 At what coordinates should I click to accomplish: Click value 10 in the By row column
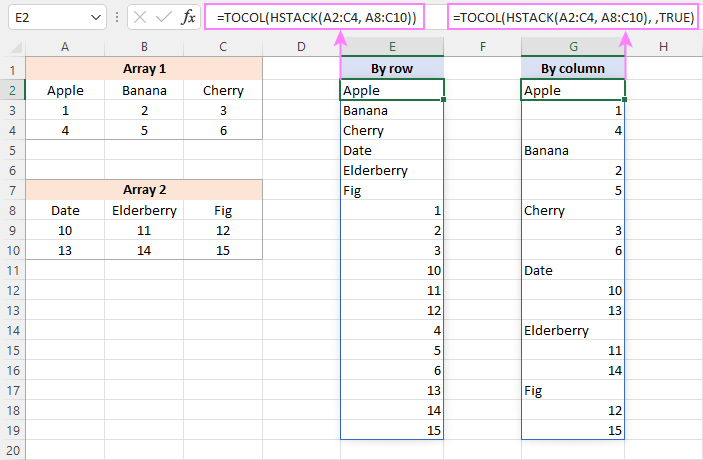392,271
